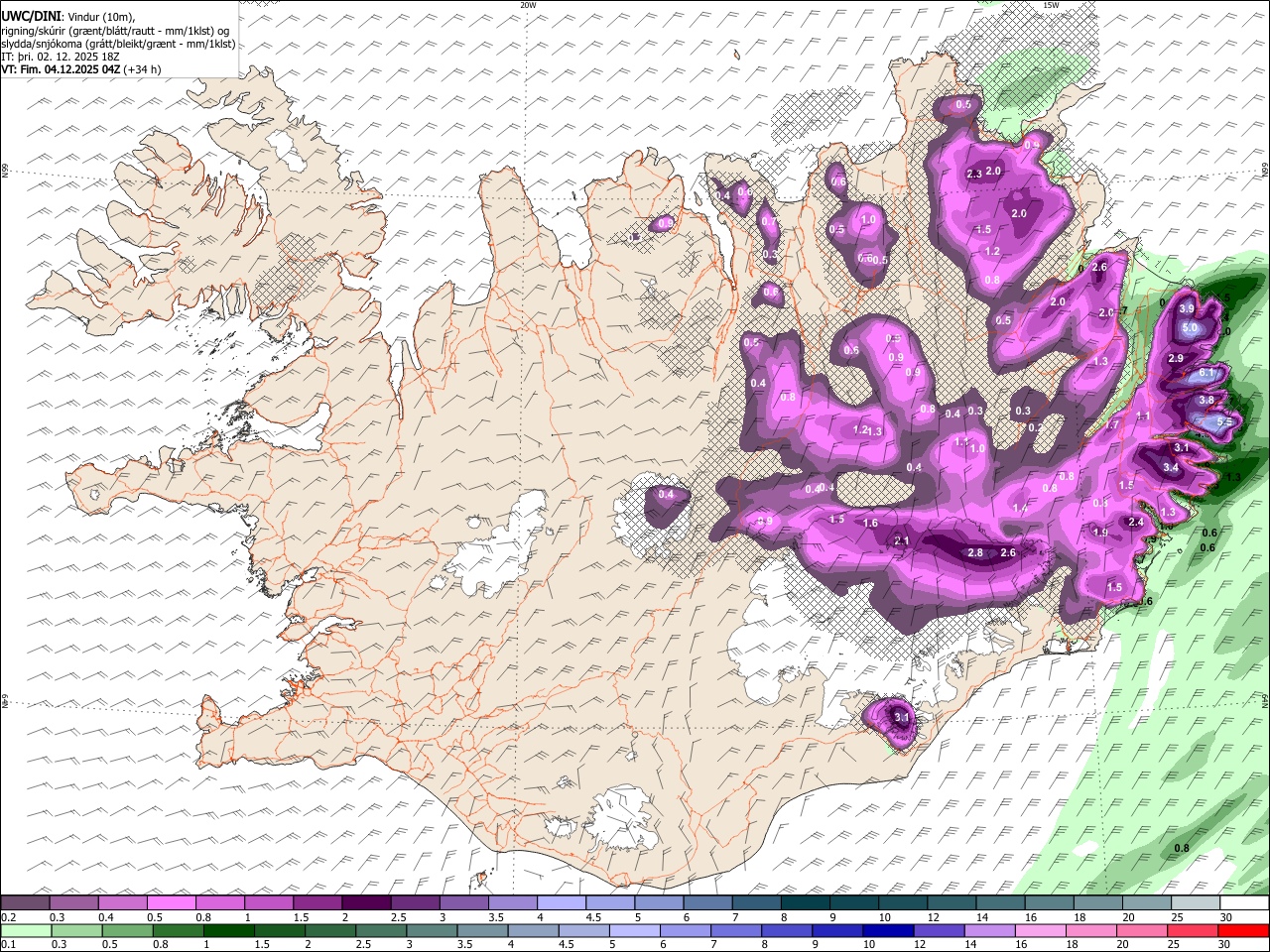The width and height of the screenshot is (1270, 952).
Task: Select the 'Vindur (10m)' heading text
Action: (x=100, y=17)
